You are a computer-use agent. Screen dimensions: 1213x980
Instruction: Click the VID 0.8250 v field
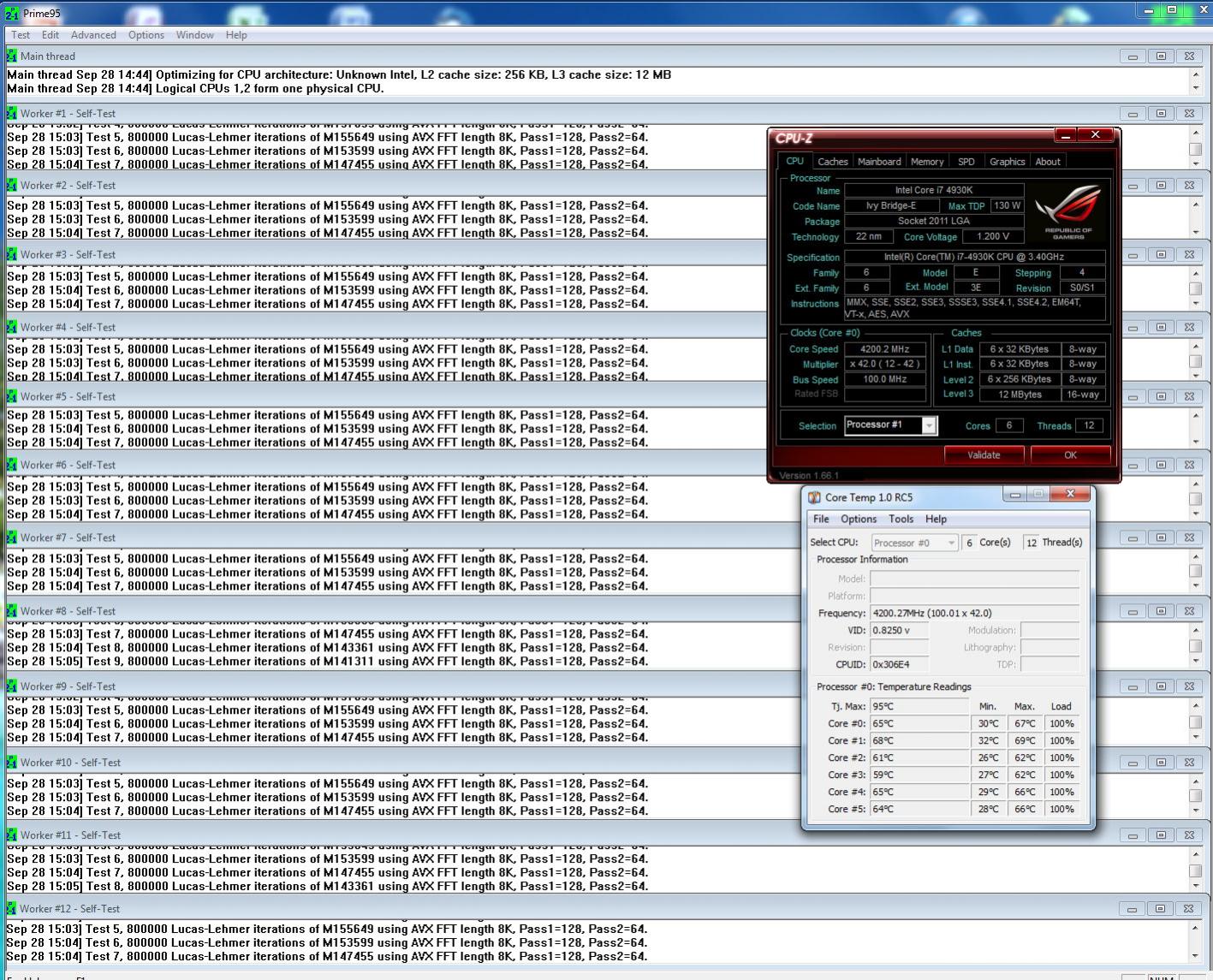coord(899,630)
